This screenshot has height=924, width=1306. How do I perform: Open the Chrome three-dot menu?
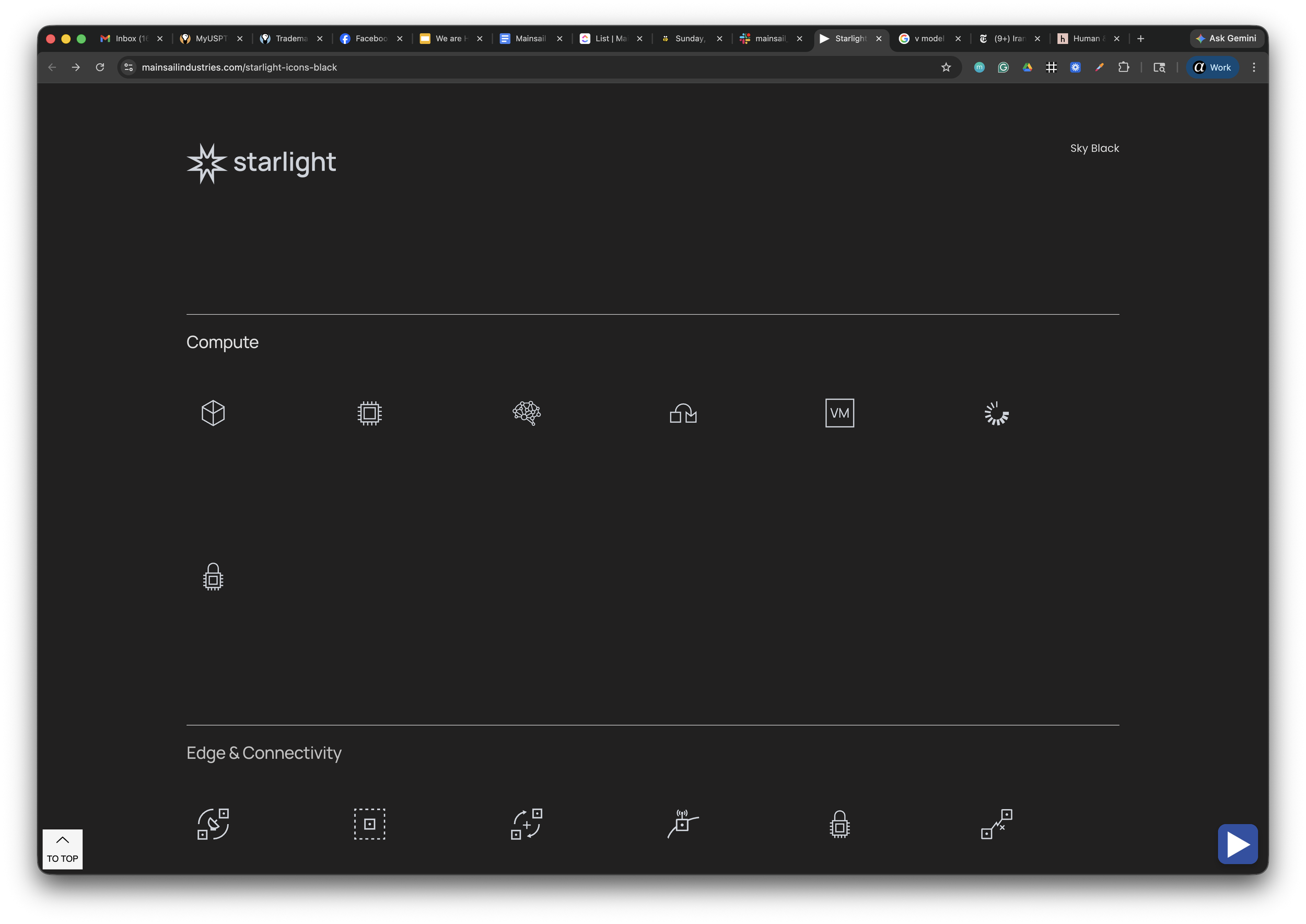tap(1254, 67)
